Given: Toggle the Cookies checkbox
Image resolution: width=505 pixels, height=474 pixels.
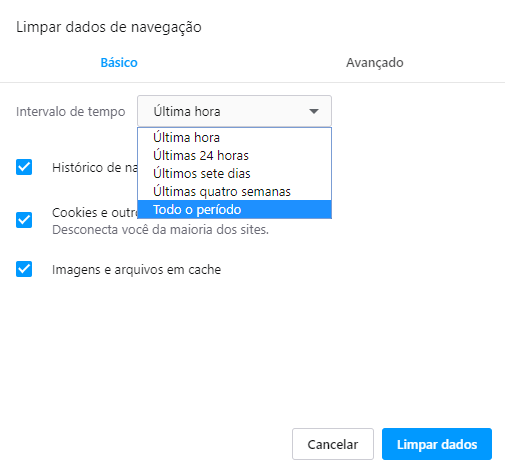Looking at the screenshot, I should [x=24, y=220].
